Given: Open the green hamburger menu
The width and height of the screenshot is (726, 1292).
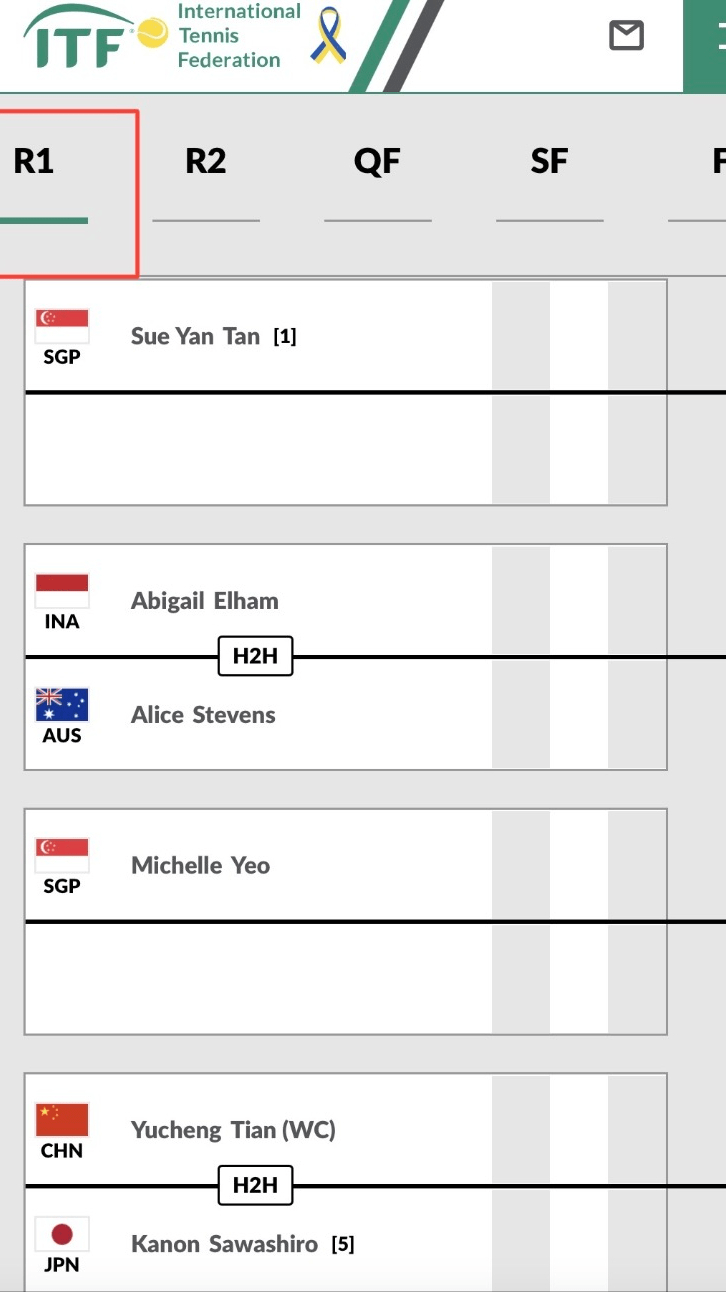Looking at the screenshot, I should tap(712, 40).
